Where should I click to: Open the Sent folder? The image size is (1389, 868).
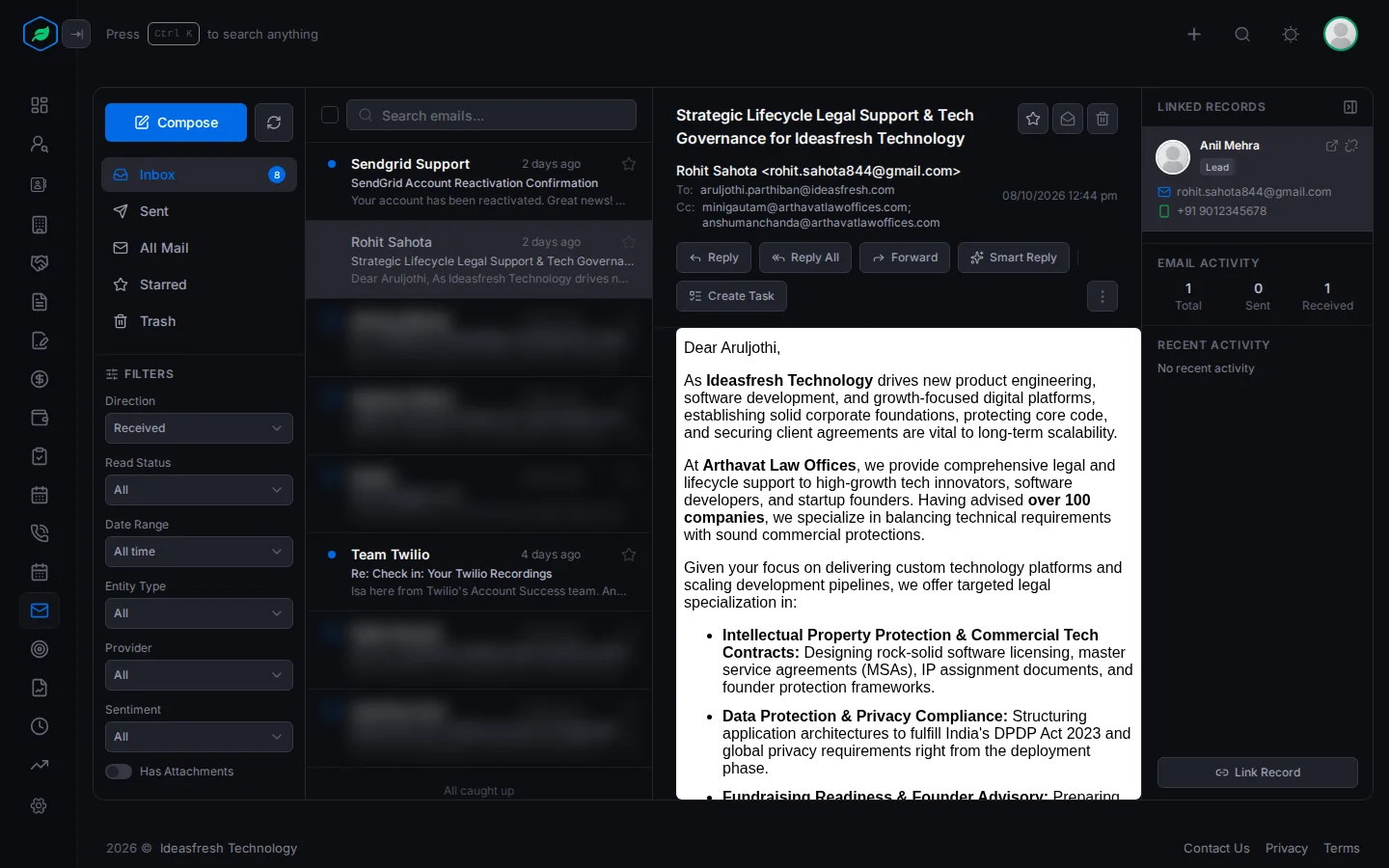tap(199, 211)
